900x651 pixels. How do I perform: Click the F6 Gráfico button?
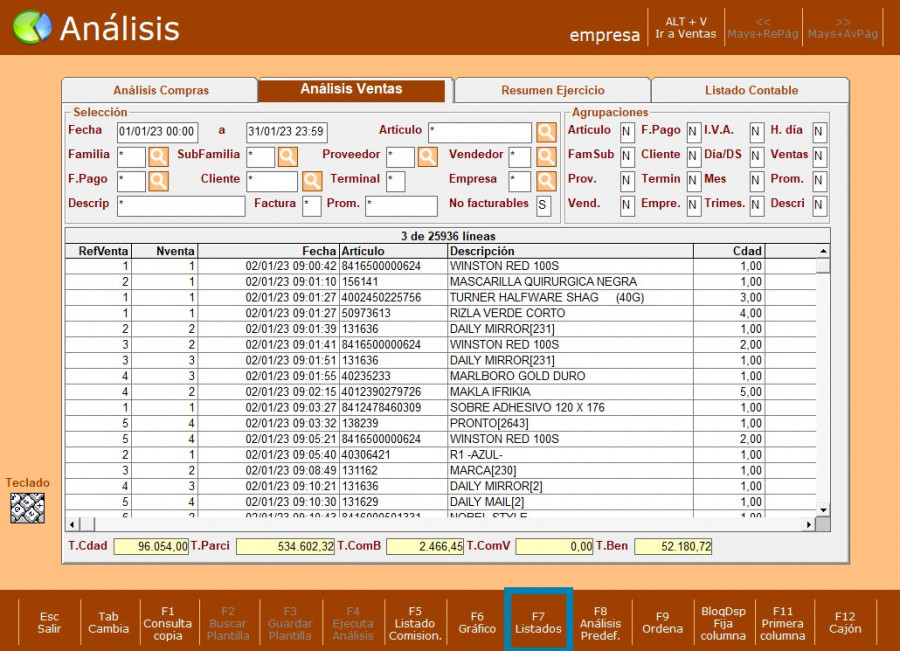(x=477, y=623)
